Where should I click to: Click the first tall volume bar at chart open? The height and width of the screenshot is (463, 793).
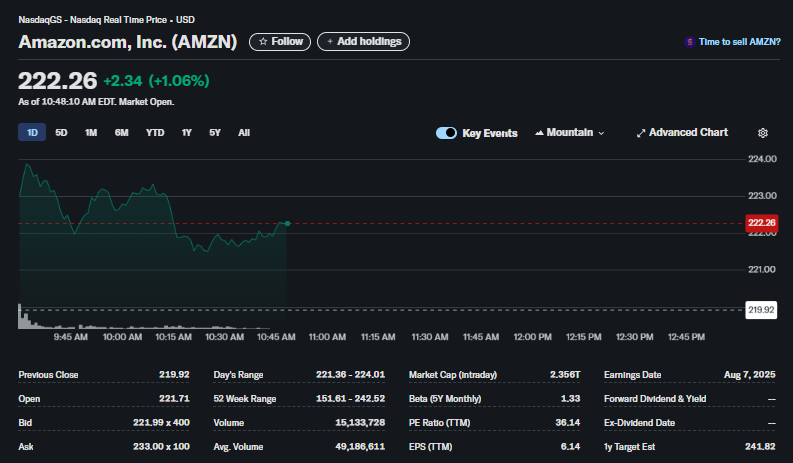click(20, 316)
